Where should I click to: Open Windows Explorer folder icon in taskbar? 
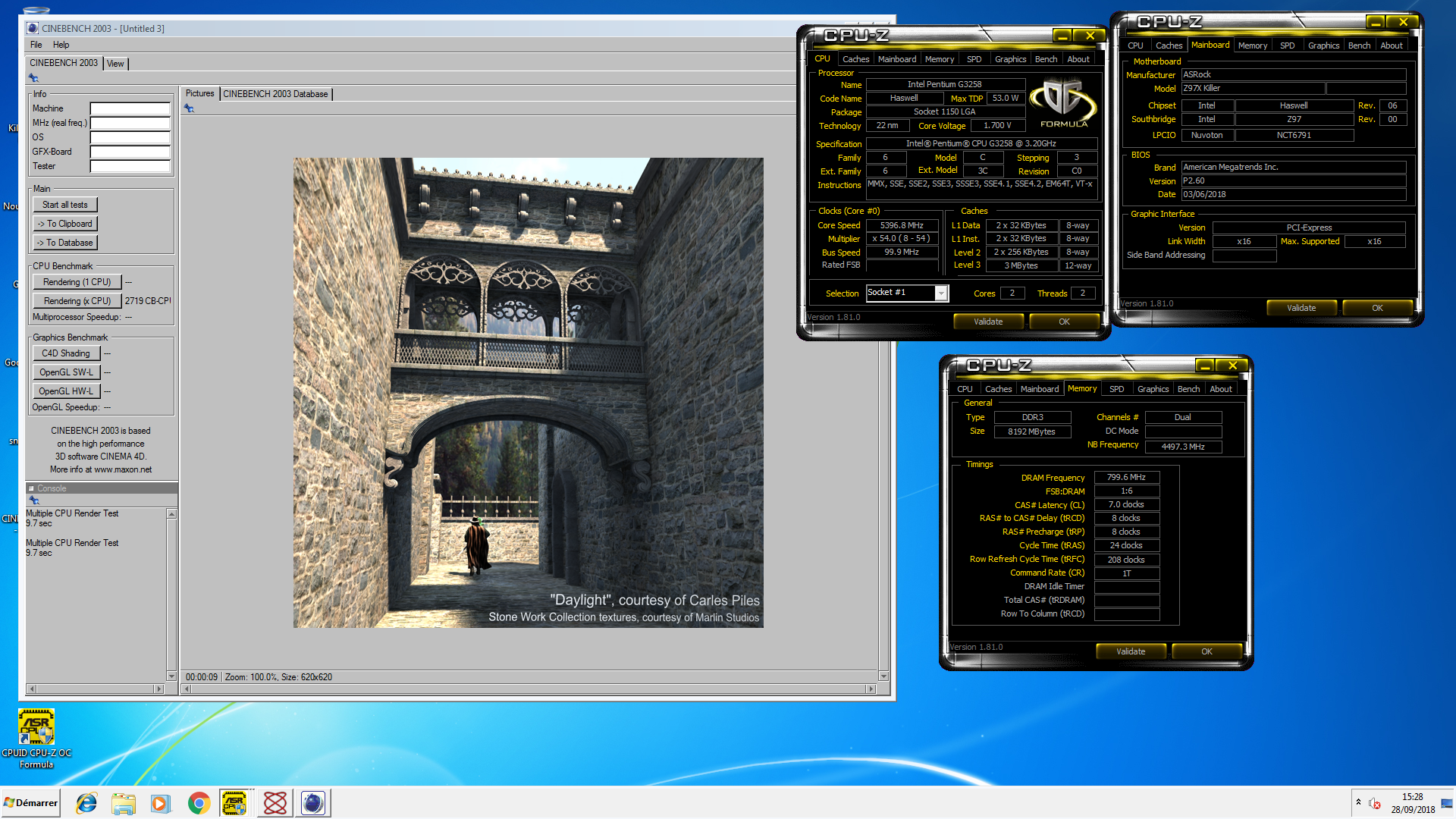[x=123, y=803]
